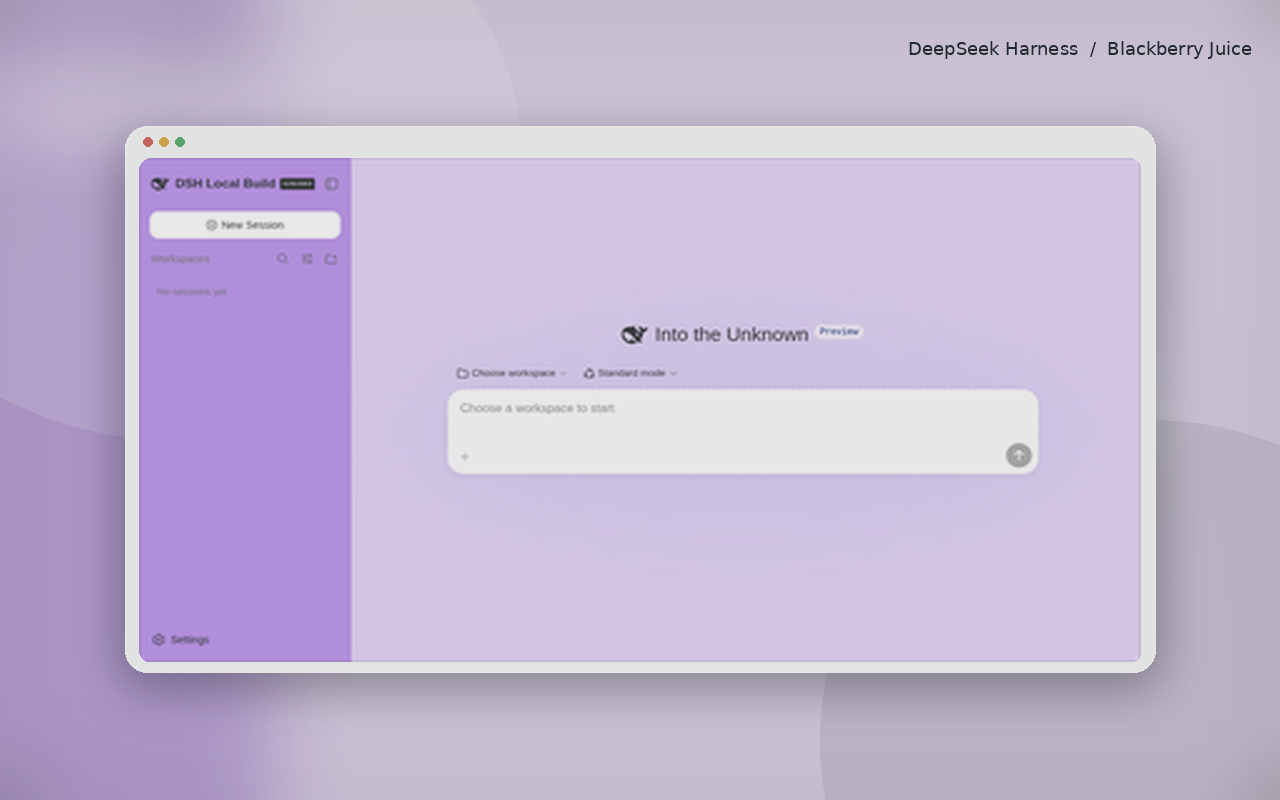The height and width of the screenshot is (800, 1280).
Task: Click the whale logo beside DSH Local Build
Action: (x=160, y=184)
